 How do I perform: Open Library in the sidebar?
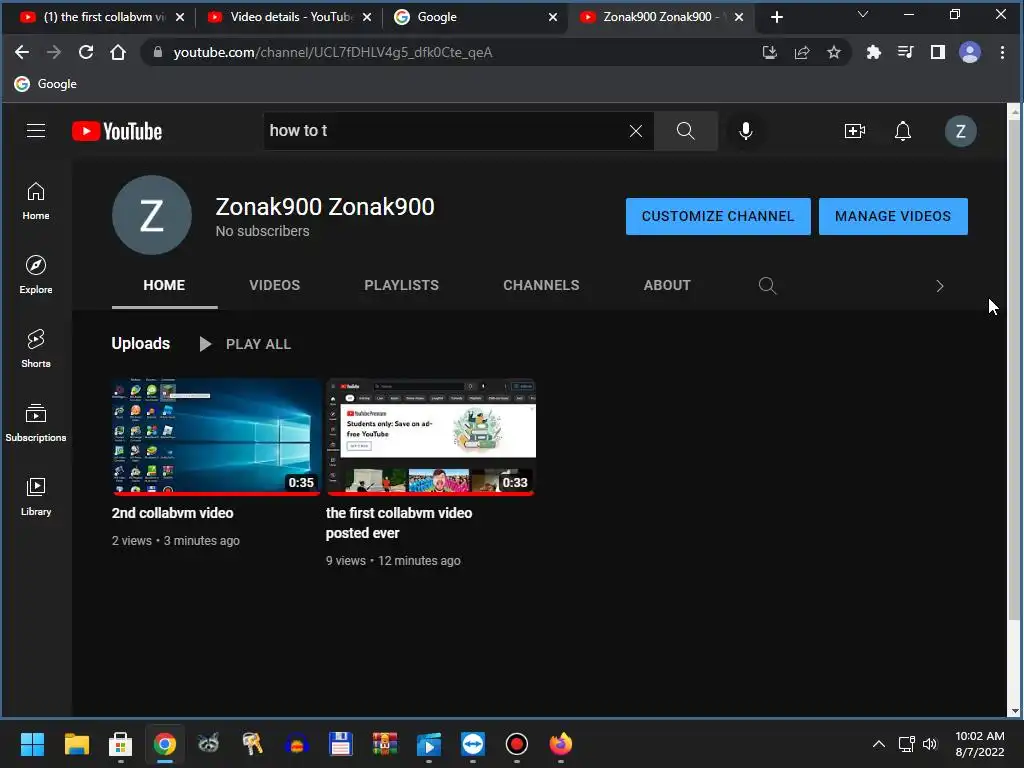point(36,497)
